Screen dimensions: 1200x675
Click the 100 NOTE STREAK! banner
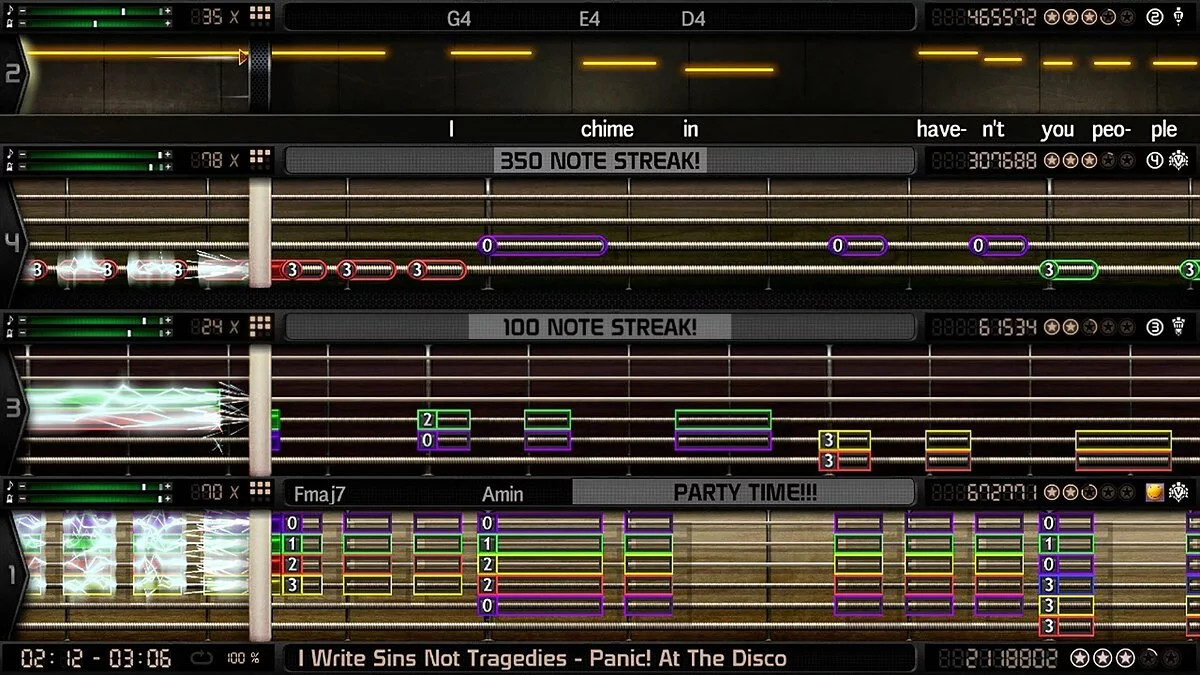600,326
